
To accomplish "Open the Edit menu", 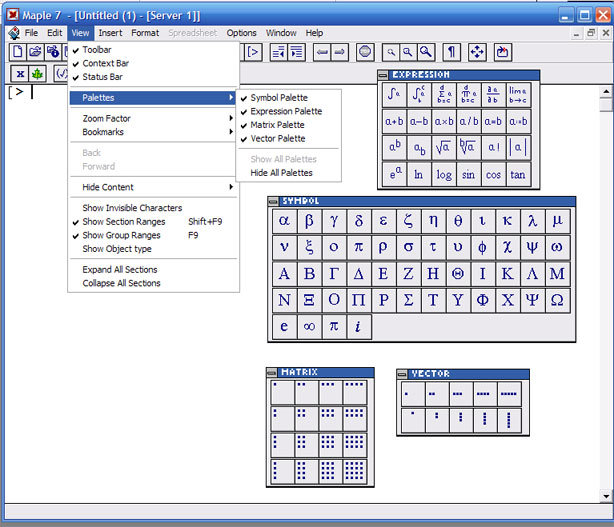I will [54, 33].
